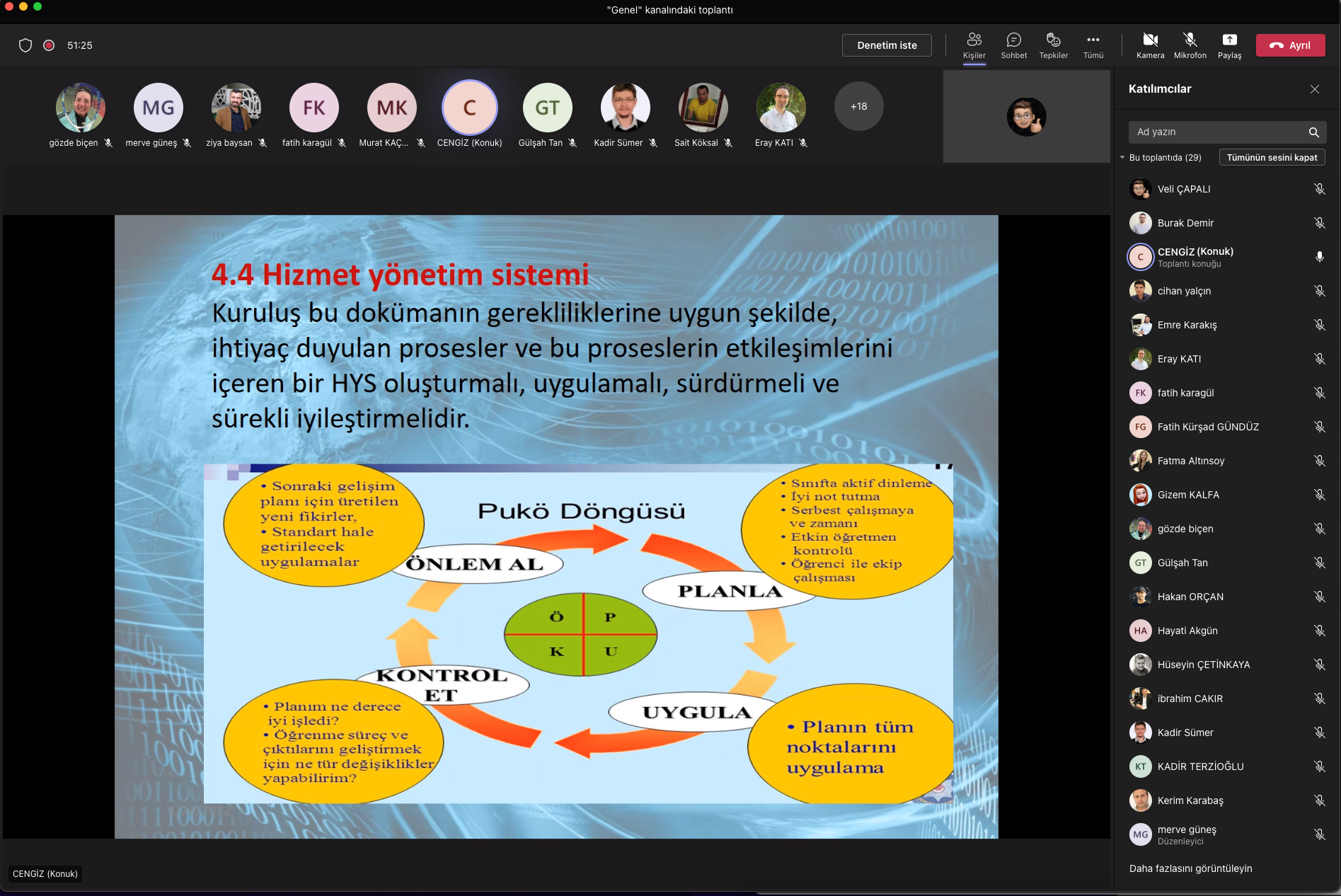Click Tümünün sesini kapat button
1341x896 pixels.
click(x=1271, y=158)
